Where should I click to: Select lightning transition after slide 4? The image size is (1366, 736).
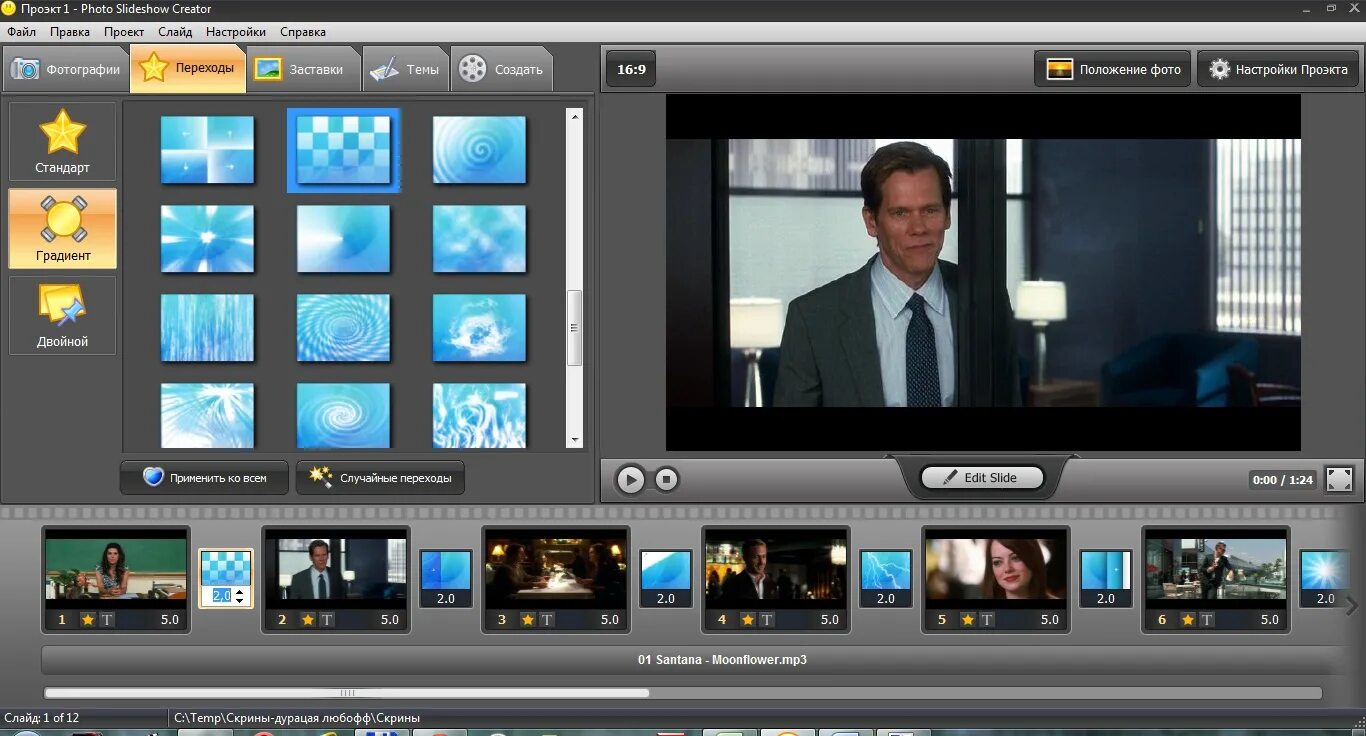coord(886,570)
